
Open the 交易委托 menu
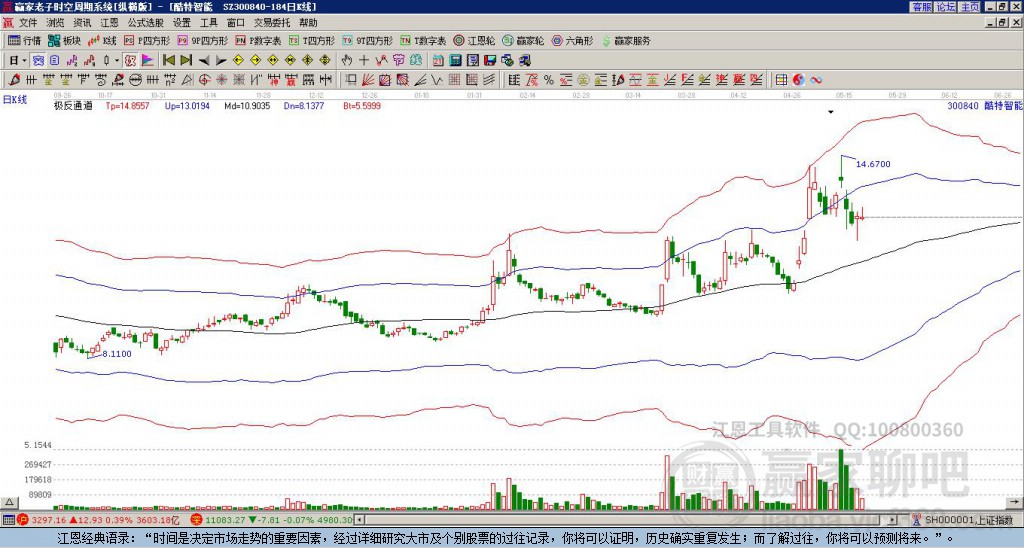(272, 23)
